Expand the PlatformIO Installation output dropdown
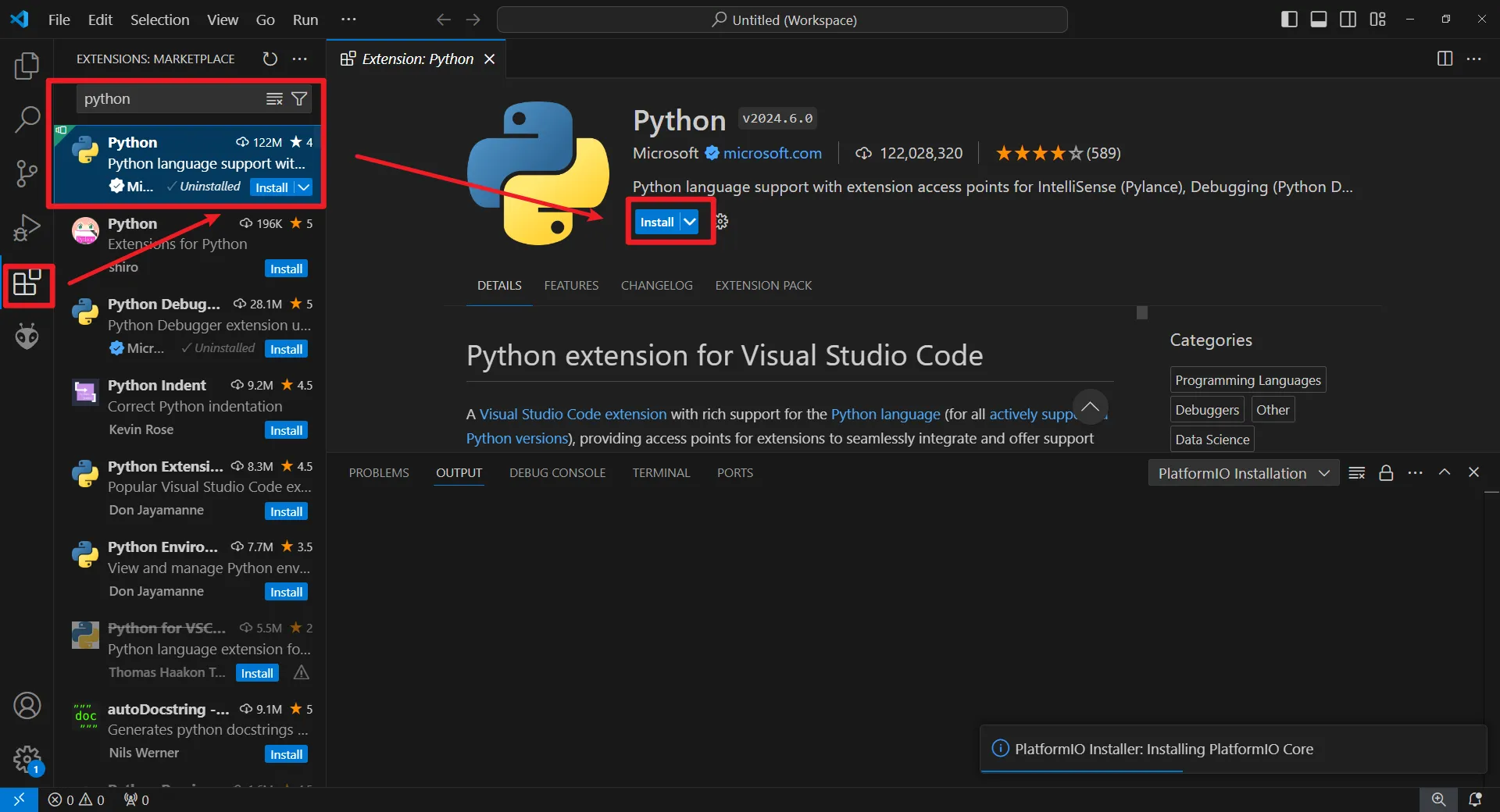 click(1243, 473)
